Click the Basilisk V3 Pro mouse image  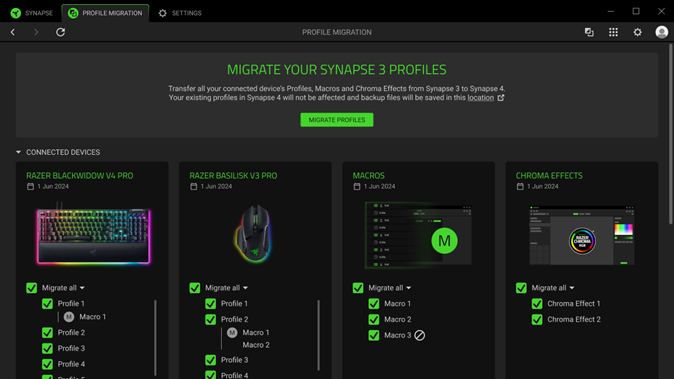254,234
